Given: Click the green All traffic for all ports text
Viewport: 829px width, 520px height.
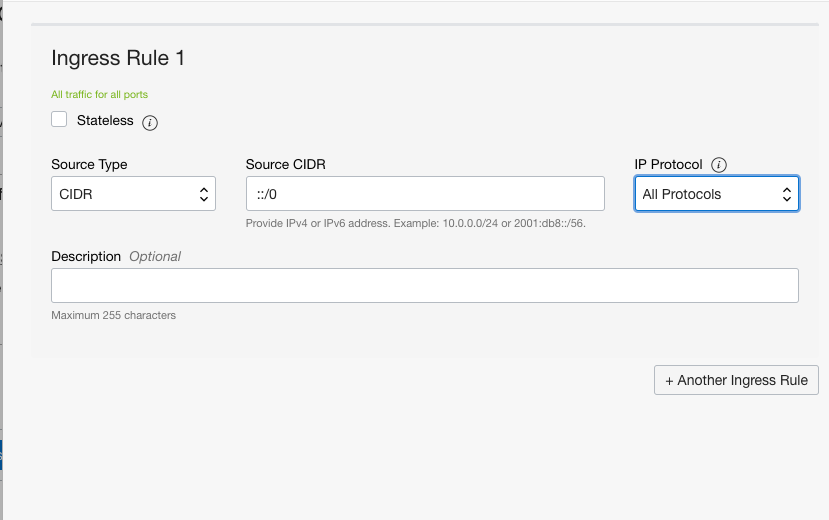Looking at the screenshot, I should (x=100, y=94).
